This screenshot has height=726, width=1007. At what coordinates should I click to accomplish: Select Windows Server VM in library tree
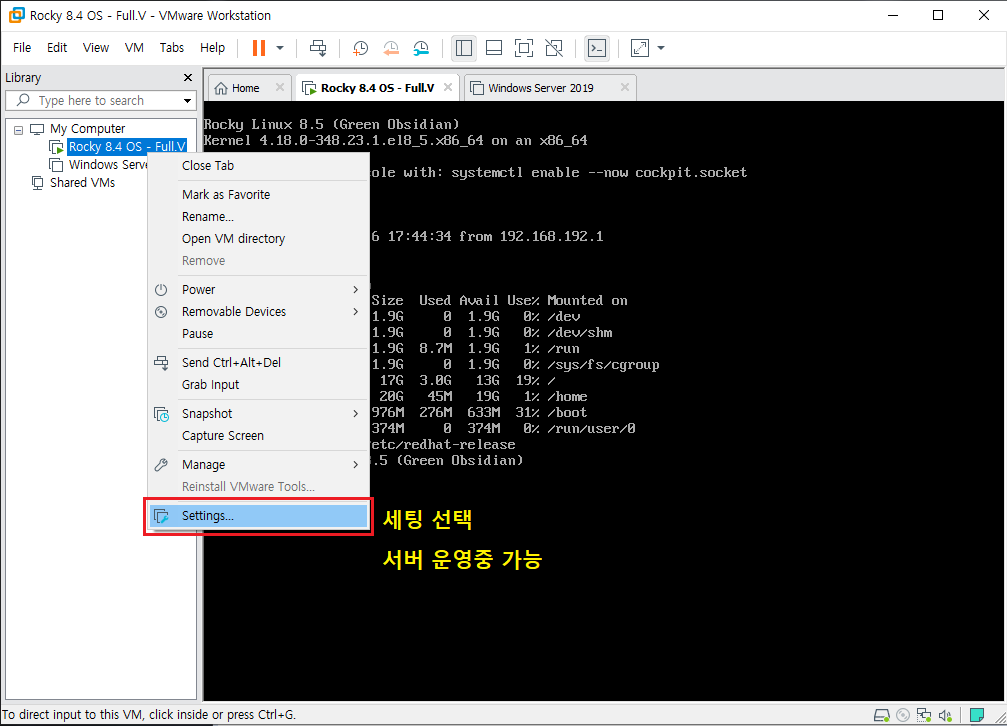coord(108,164)
